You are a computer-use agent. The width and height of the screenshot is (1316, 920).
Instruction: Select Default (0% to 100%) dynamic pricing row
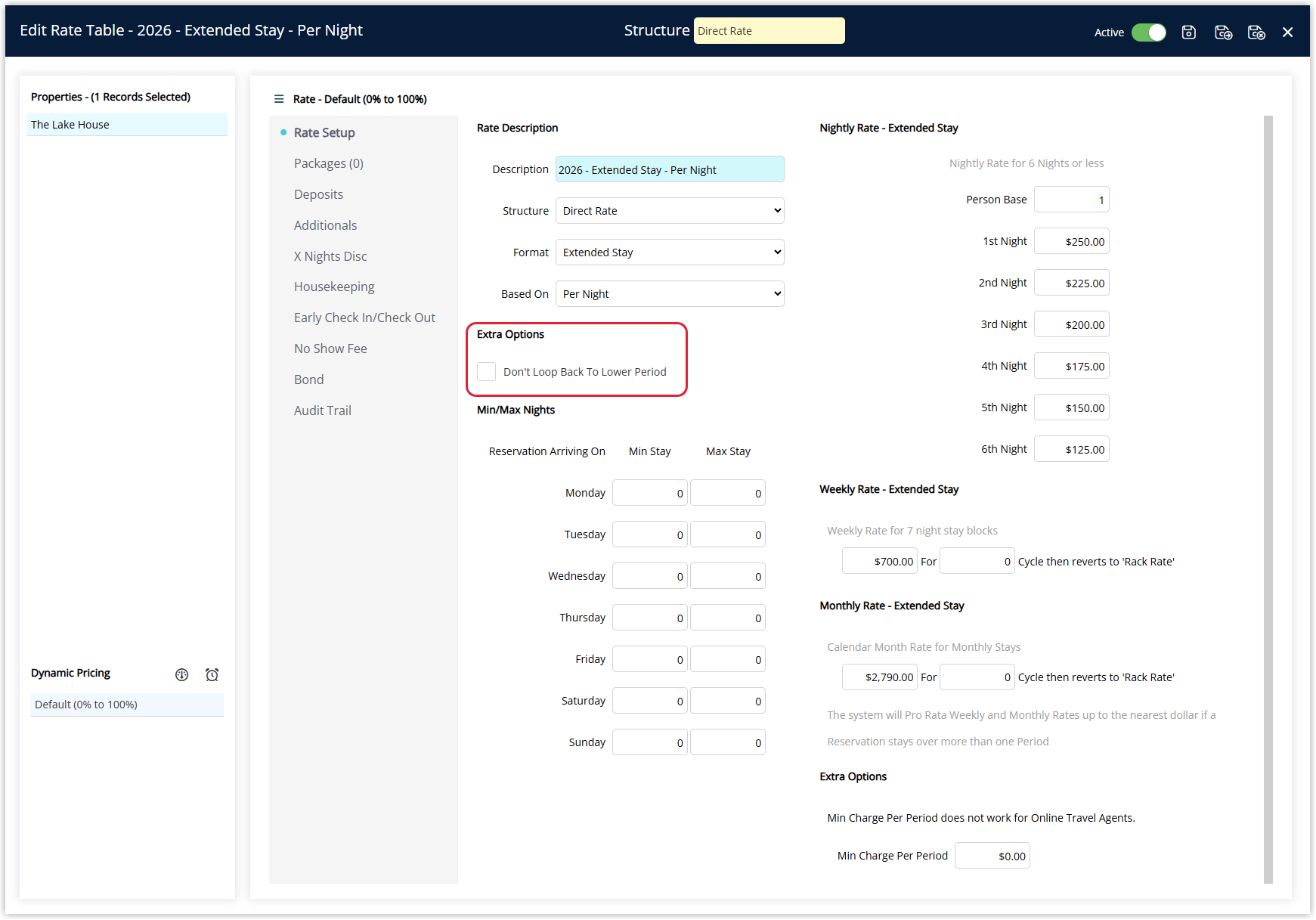pos(127,705)
